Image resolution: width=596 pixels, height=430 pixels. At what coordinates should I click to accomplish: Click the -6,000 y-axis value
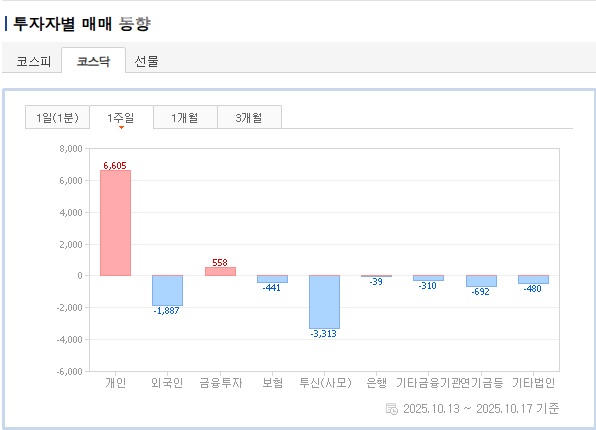click(x=70, y=371)
